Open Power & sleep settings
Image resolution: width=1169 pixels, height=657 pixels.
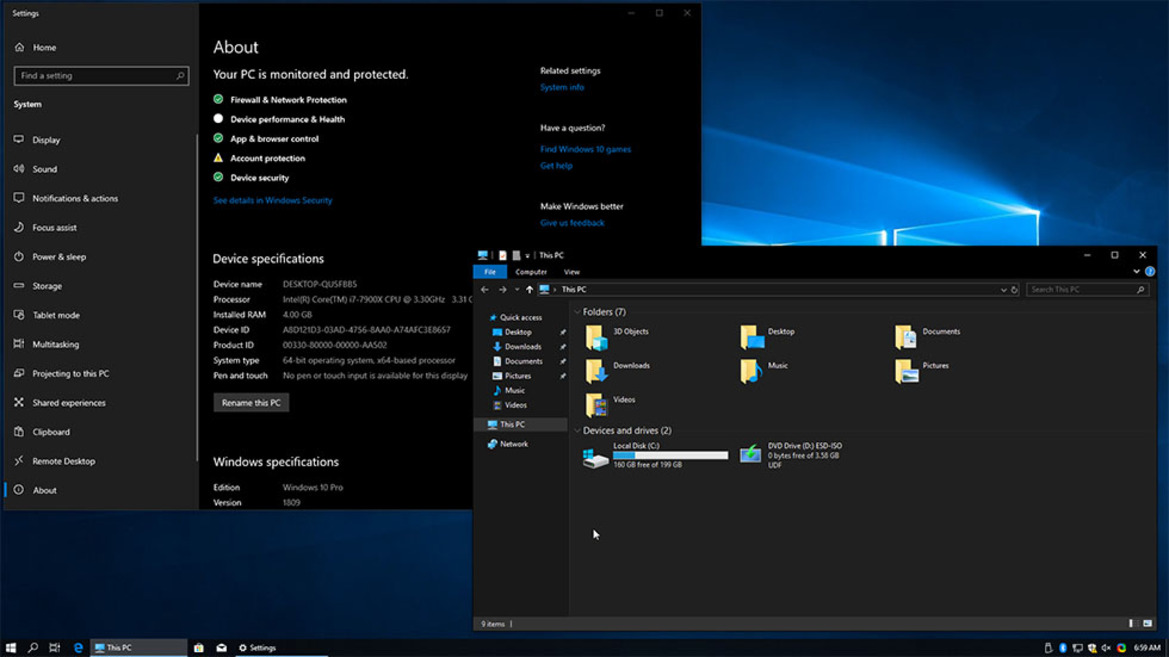(x=59, y=257)
